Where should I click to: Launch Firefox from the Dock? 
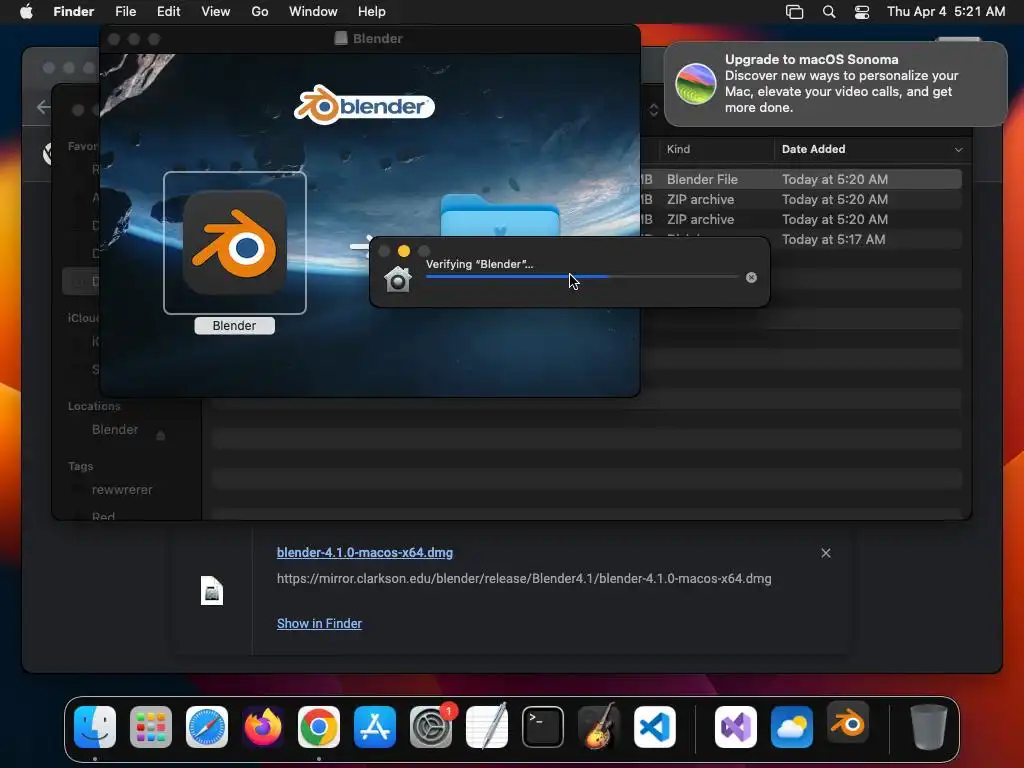[x=263, y=727]
